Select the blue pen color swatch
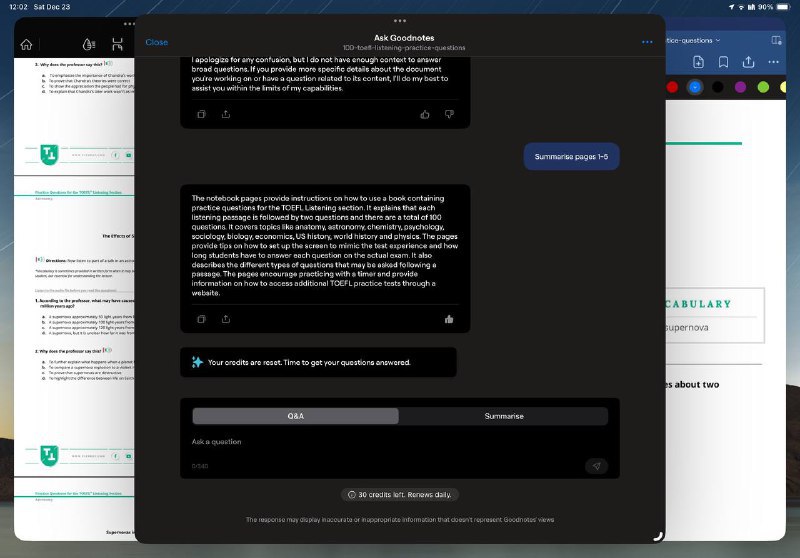Viewport: 800px width, 558px height. pyautogui.click(x=695, y=87)
